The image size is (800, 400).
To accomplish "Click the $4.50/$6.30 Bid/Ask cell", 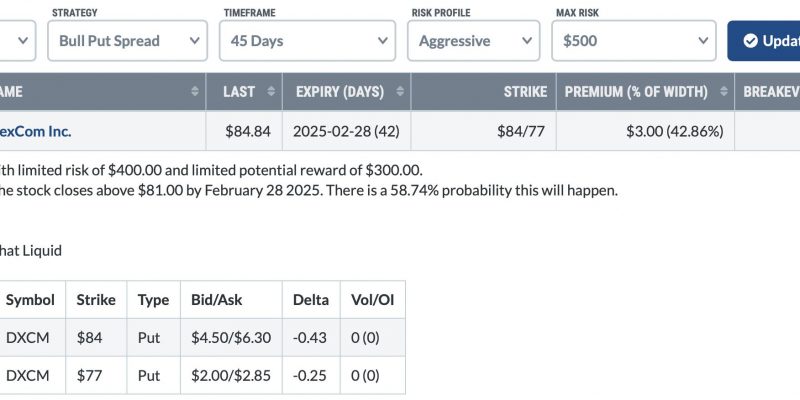I will (x=231, y=338).
